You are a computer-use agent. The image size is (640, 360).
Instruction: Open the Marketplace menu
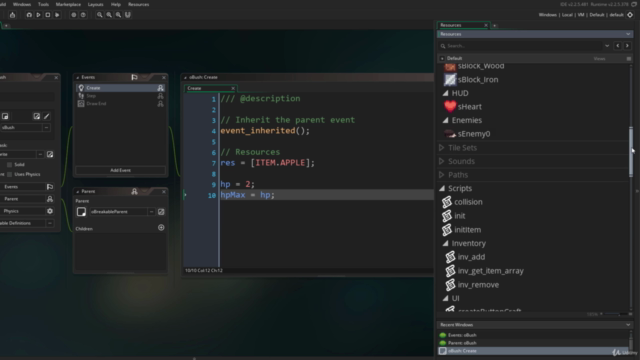[68, 4]
